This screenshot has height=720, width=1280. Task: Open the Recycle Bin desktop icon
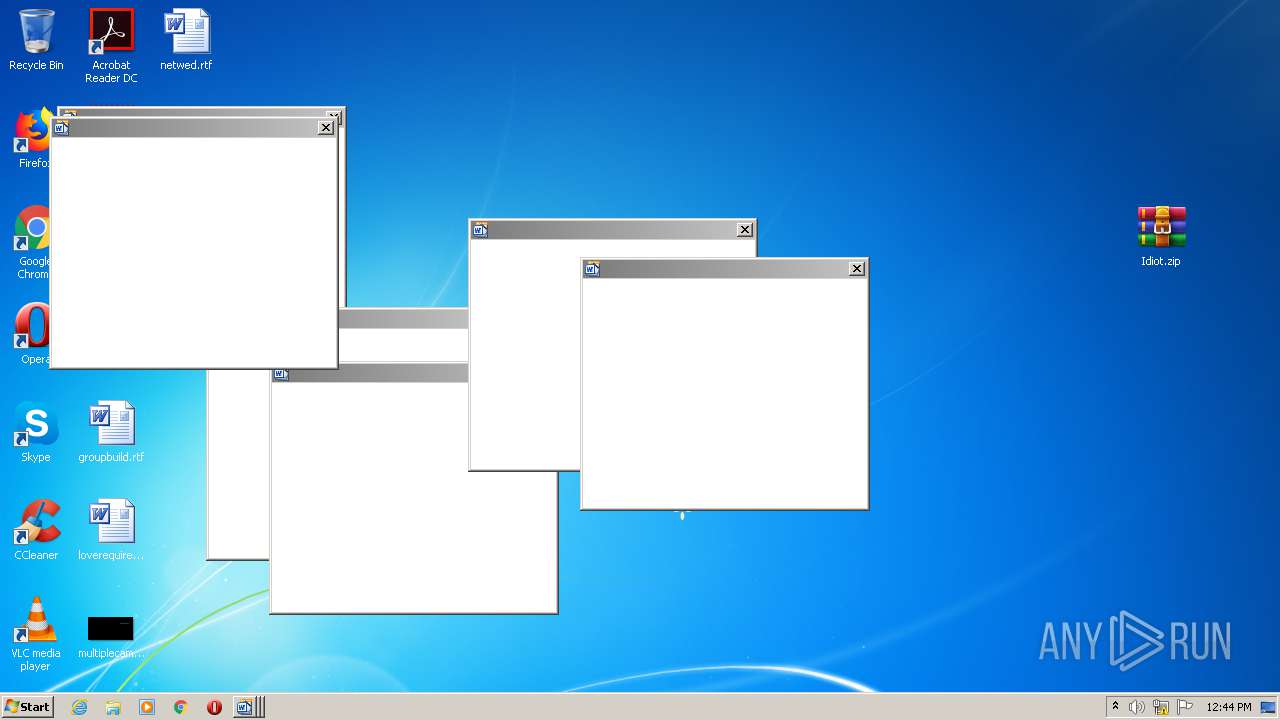click(36, 40)
